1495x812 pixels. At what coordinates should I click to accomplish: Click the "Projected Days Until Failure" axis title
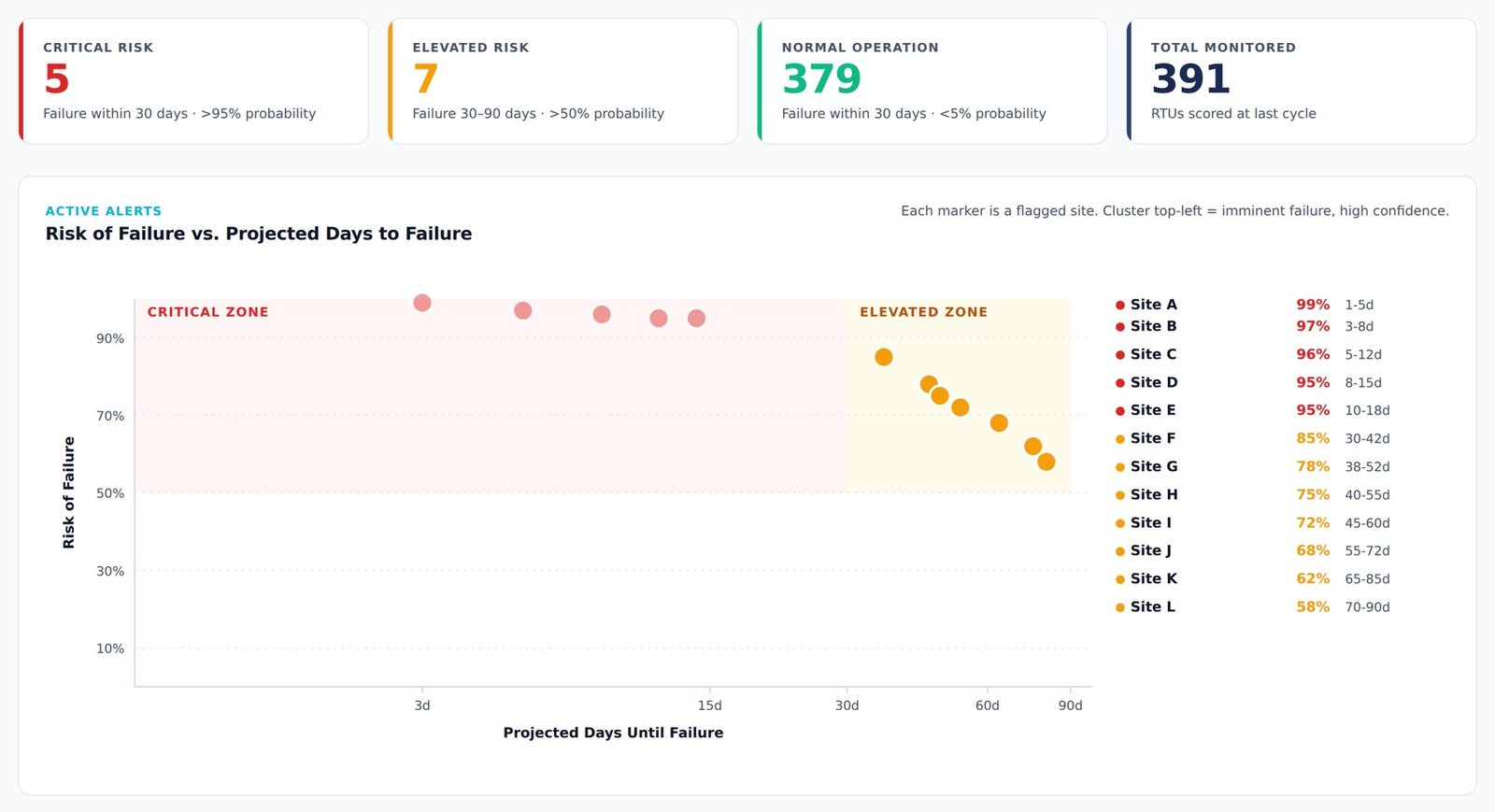[x=613, y=733]
